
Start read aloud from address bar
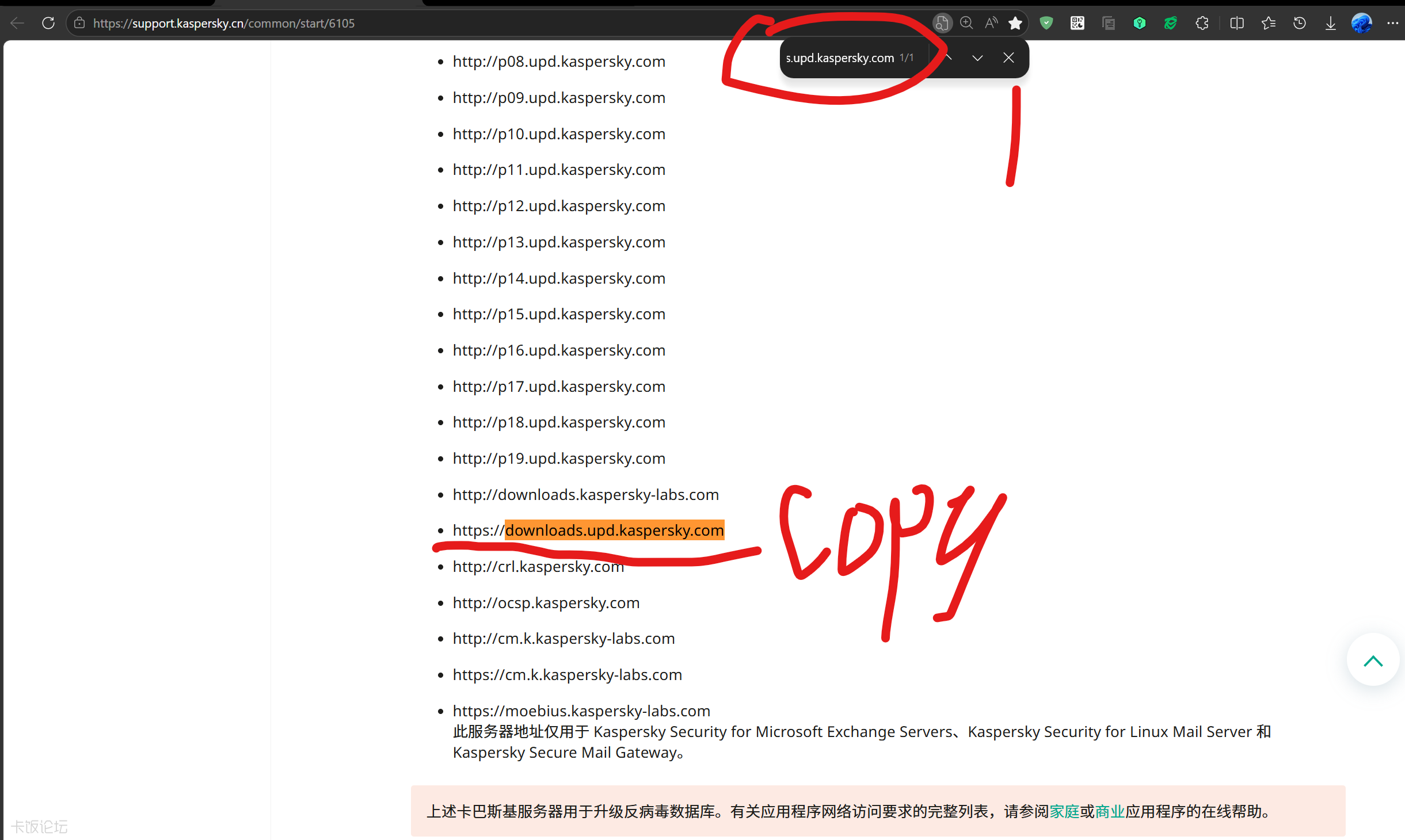coord(991,24)
